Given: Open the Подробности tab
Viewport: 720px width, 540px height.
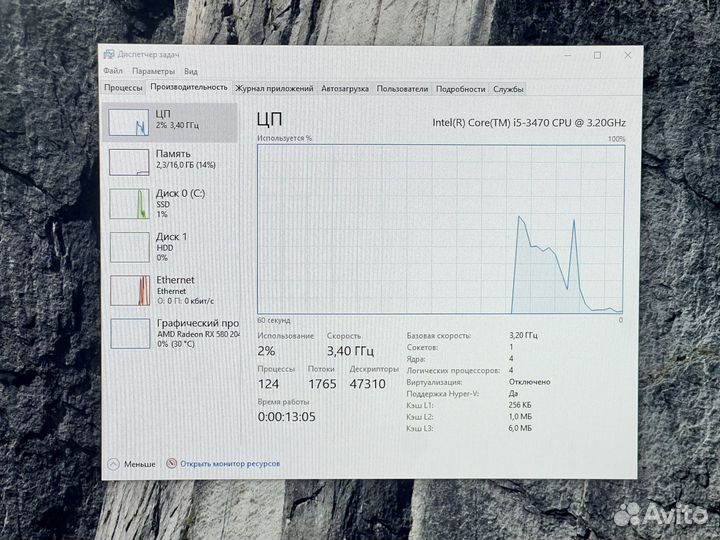Looking at the screenshot, I should tap(461, 89).
